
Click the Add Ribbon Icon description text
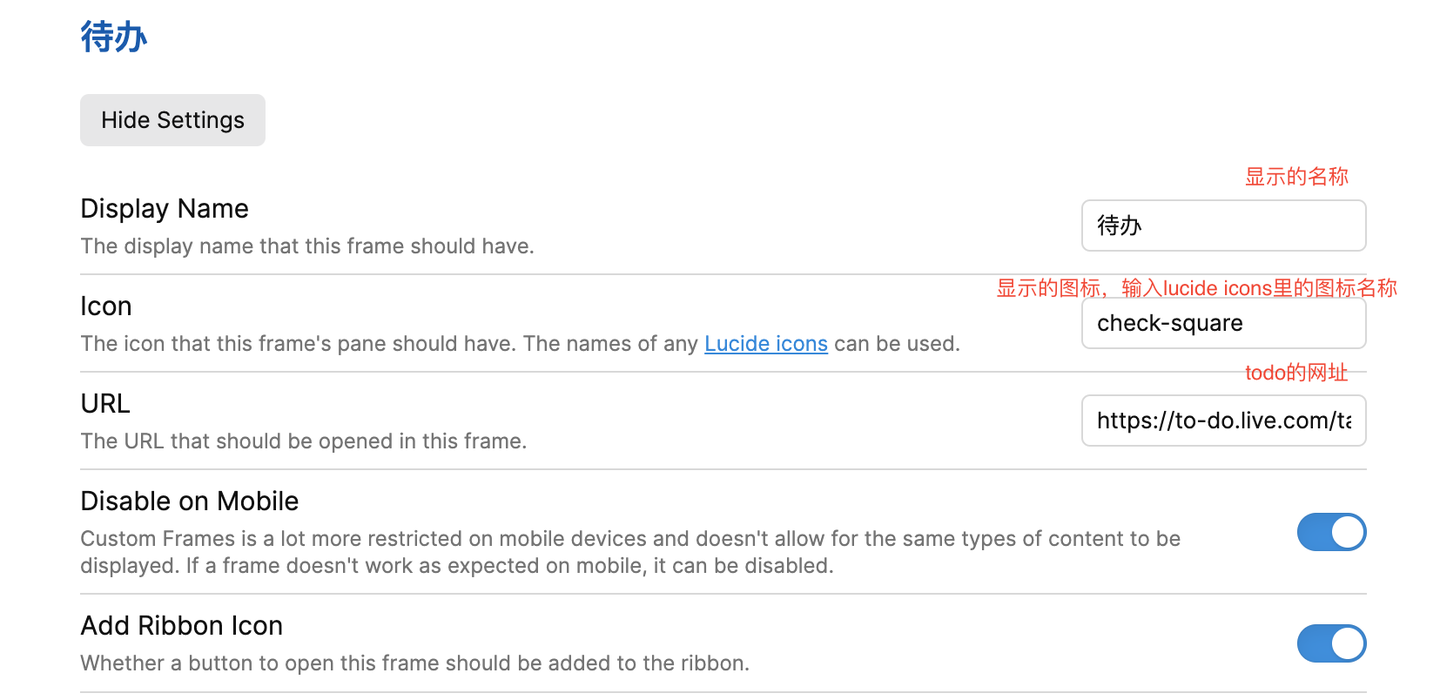(x=414, y=663)
